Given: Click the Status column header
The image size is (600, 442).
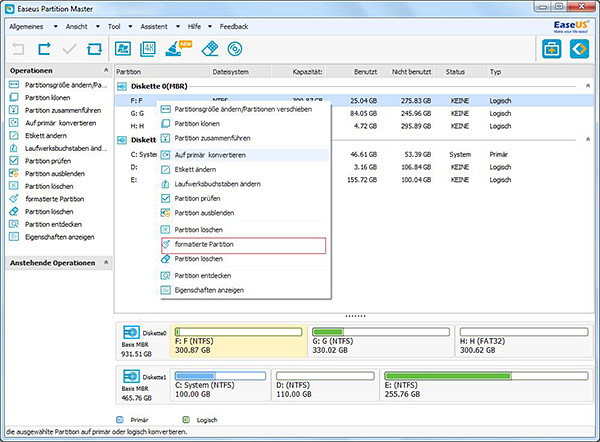Looking at the screenshot, I should [458, 72].
